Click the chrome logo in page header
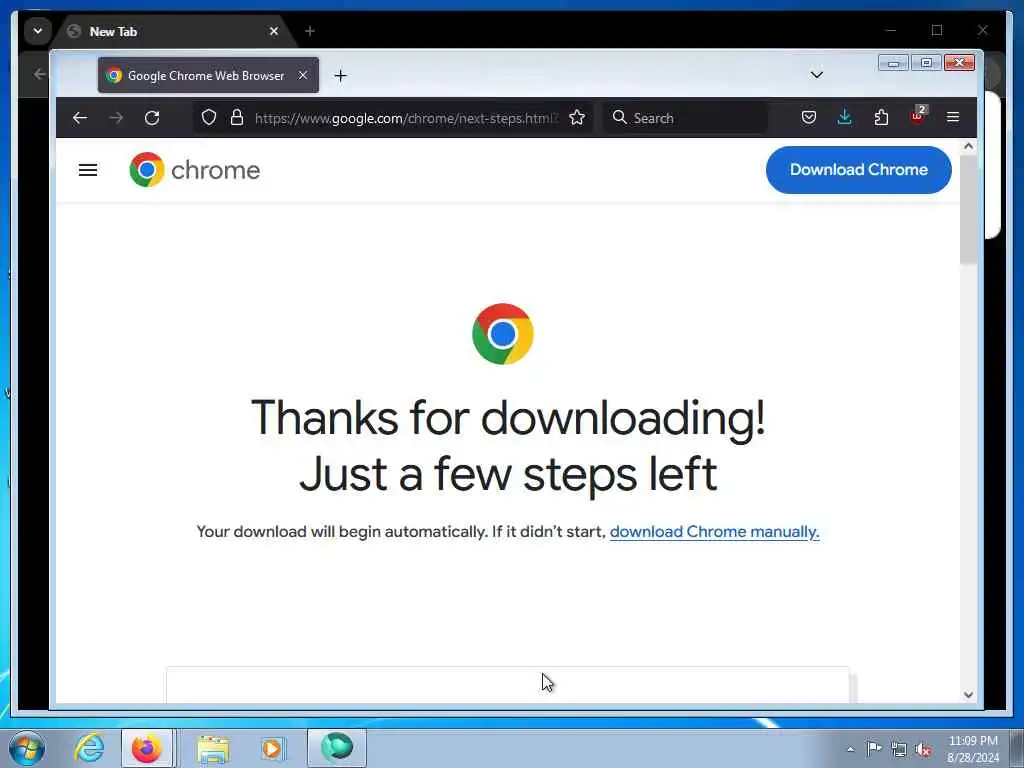This screenshot has height=768, width=1024. tap(195, 170)
